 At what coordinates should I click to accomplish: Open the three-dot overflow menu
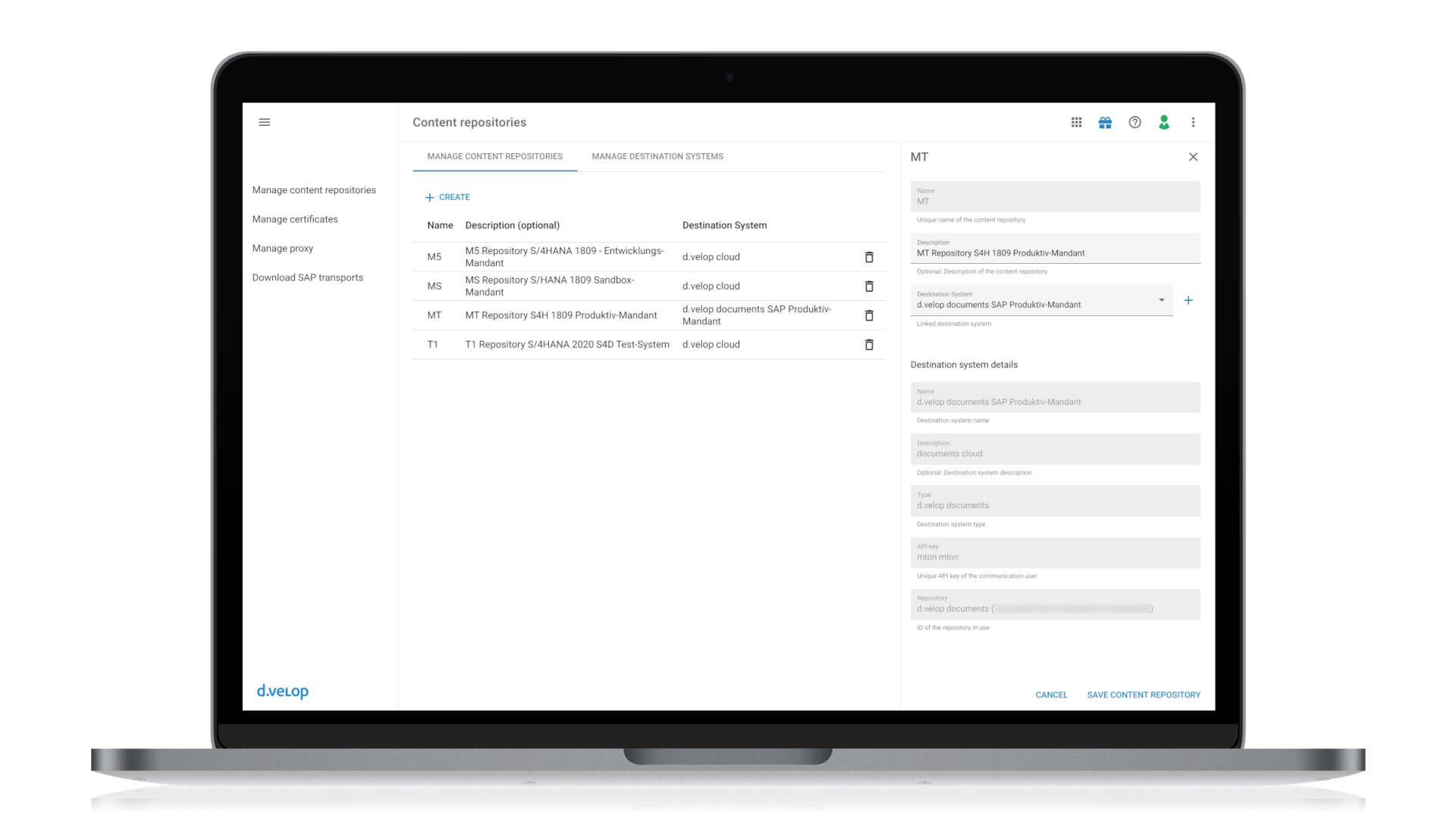tap(1193, 122)
